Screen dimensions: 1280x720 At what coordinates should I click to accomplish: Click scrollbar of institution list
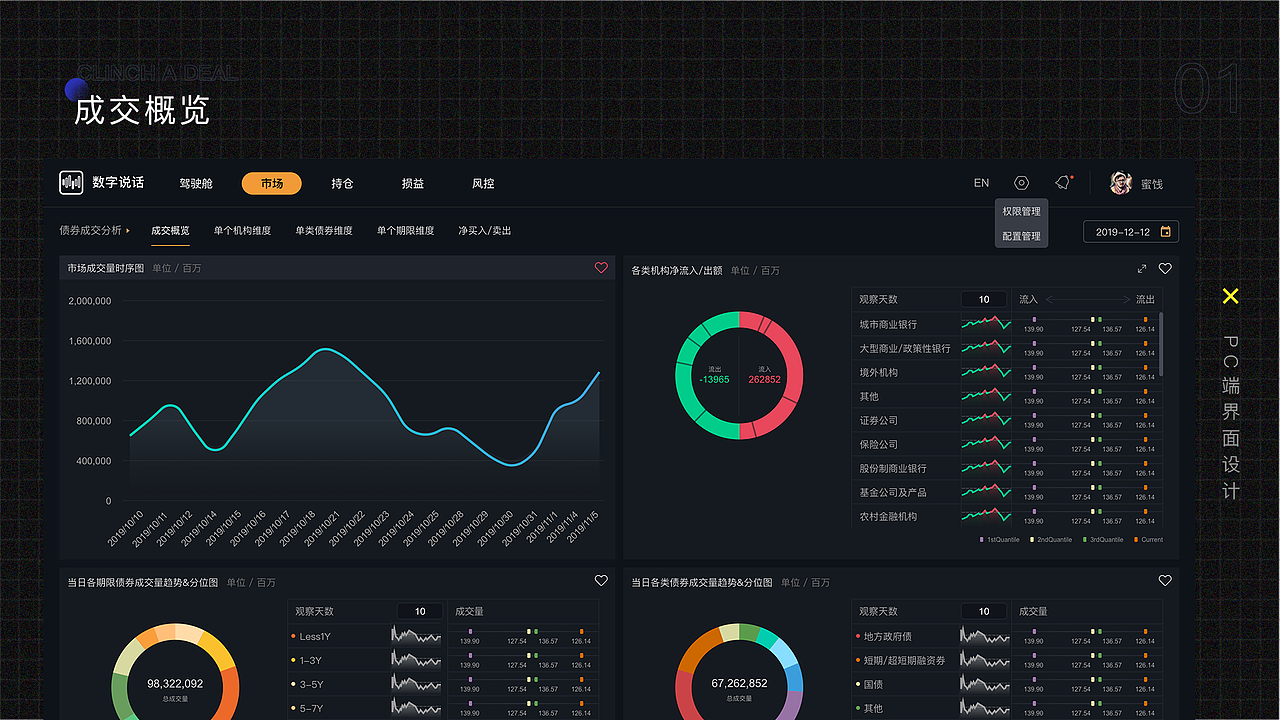point(1161,343)
